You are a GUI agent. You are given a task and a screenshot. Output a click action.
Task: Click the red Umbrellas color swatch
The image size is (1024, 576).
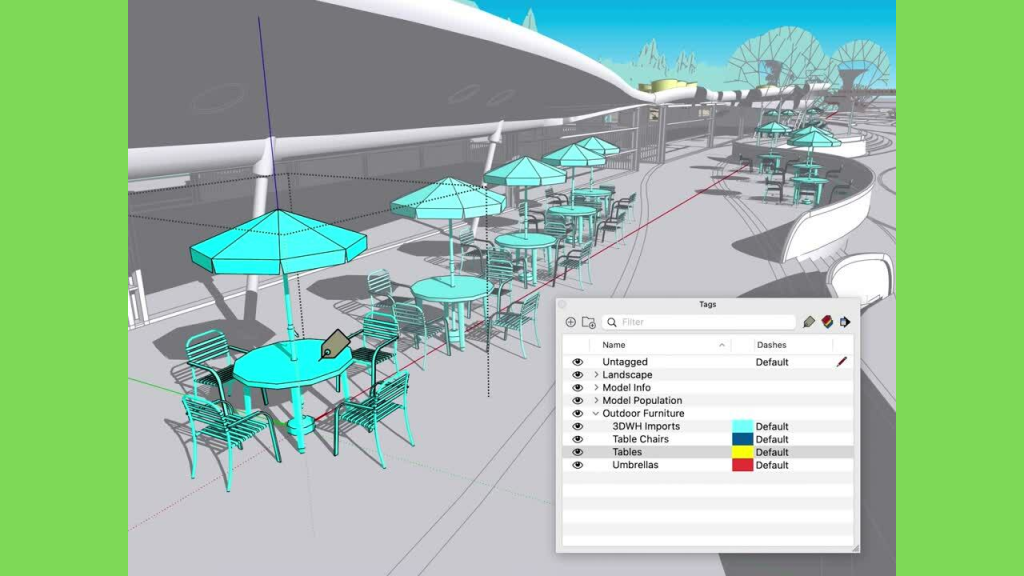(x=743, y=465)
